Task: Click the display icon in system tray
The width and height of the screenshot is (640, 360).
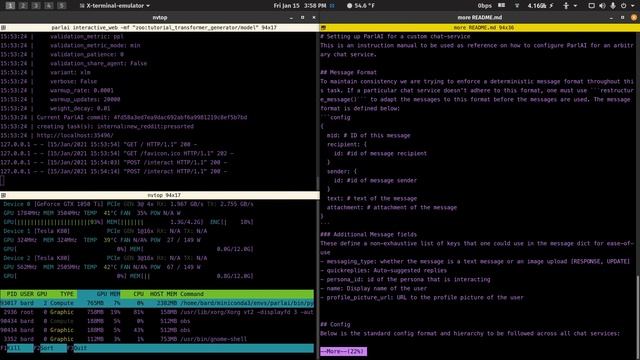Action: point(591,6)
